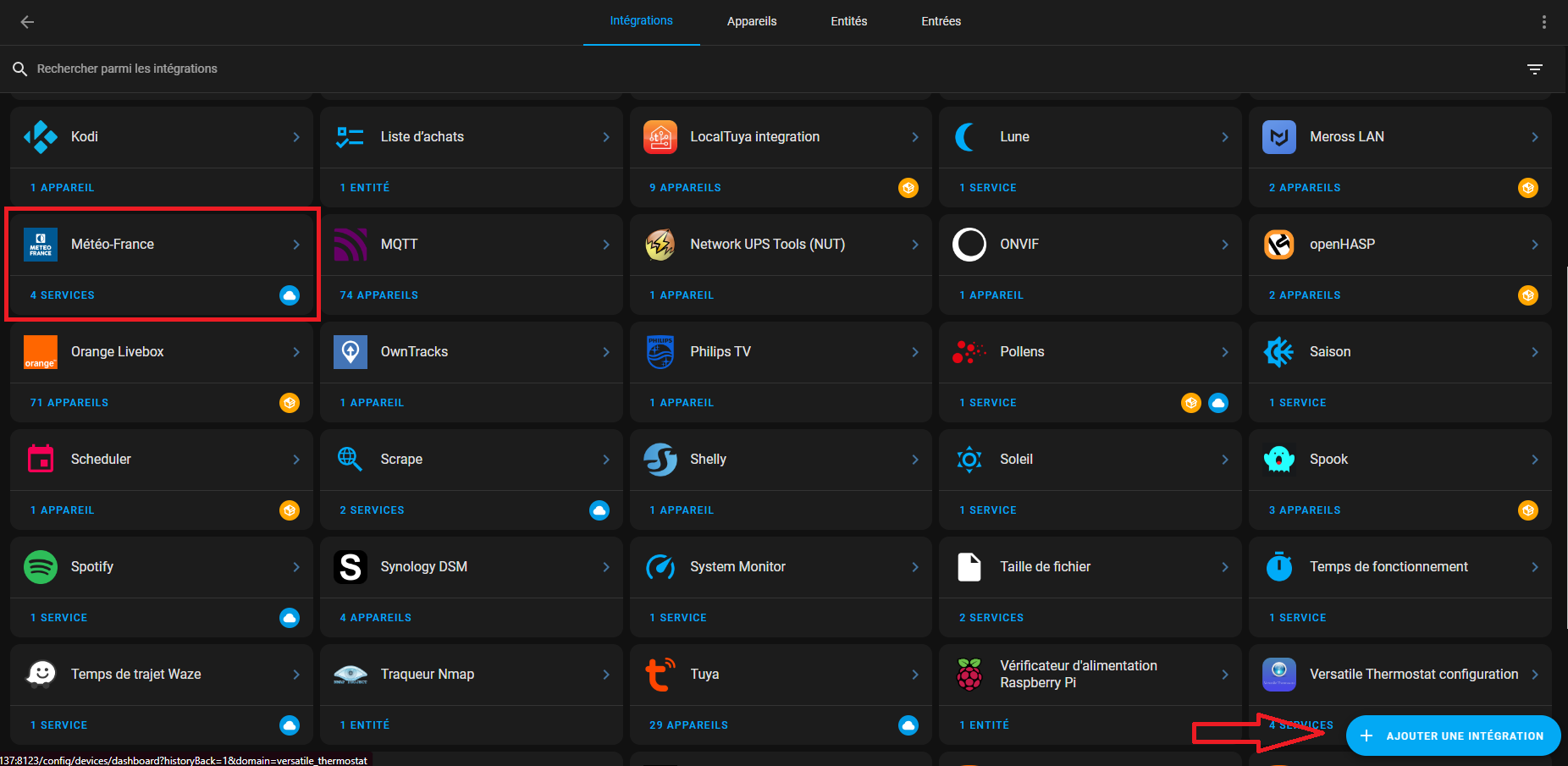Click the Spook ghost icon

click(x=1279, y=460)
